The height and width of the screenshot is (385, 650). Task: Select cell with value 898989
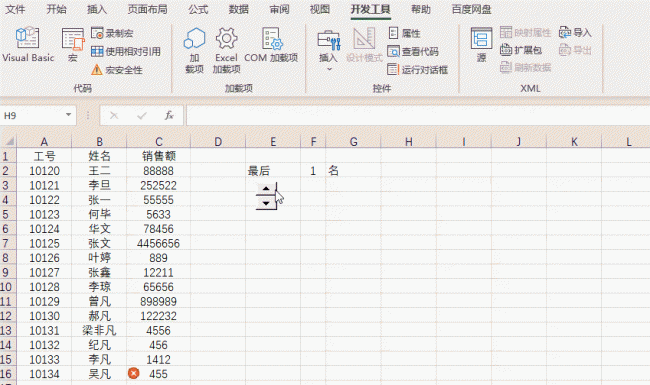pyautogui.click(x=158, y=301)
